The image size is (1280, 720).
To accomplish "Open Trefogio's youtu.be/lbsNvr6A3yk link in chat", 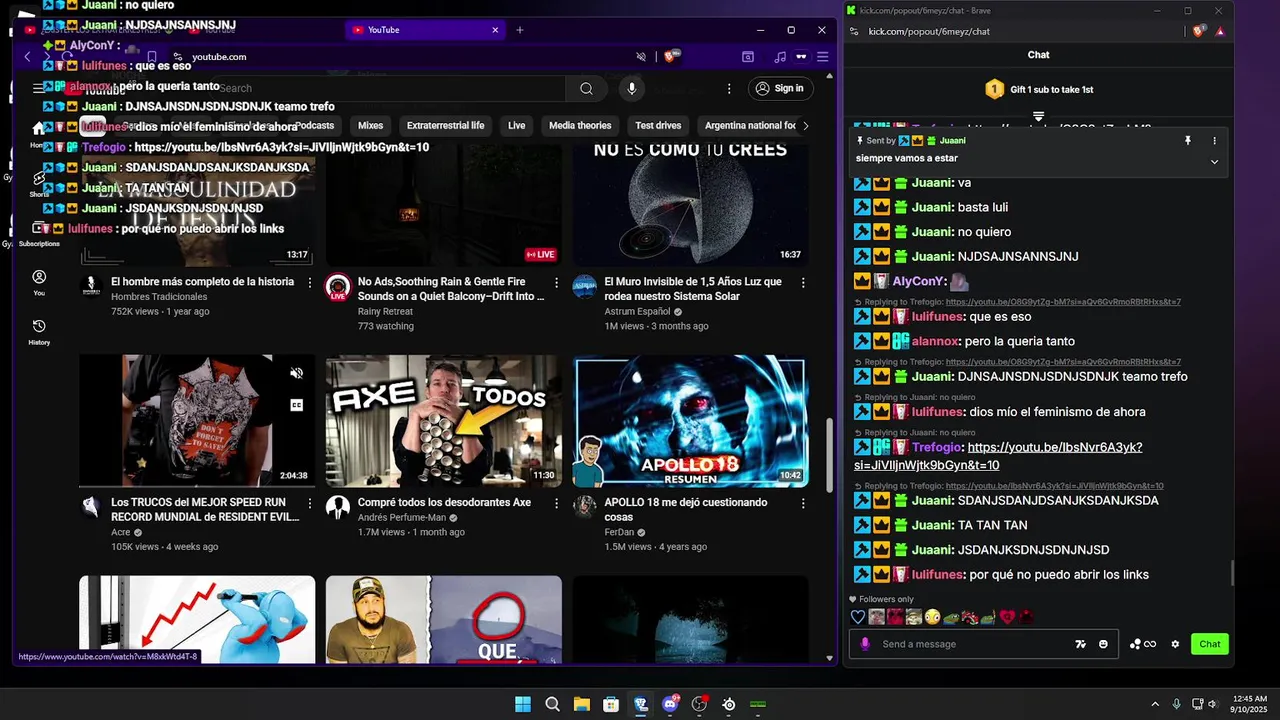I will pos(998,456).
